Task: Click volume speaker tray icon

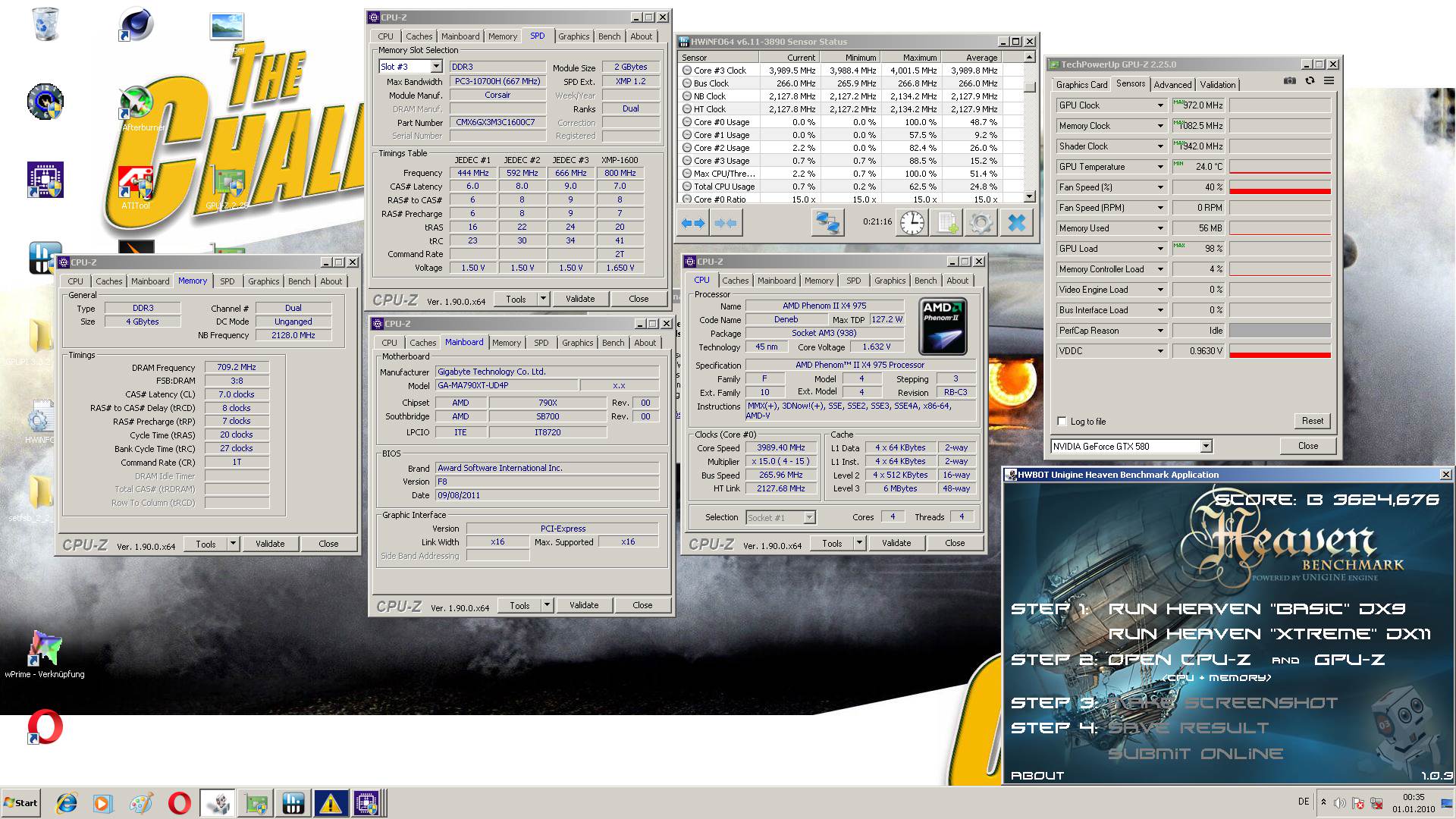Action: [1340, 803]
